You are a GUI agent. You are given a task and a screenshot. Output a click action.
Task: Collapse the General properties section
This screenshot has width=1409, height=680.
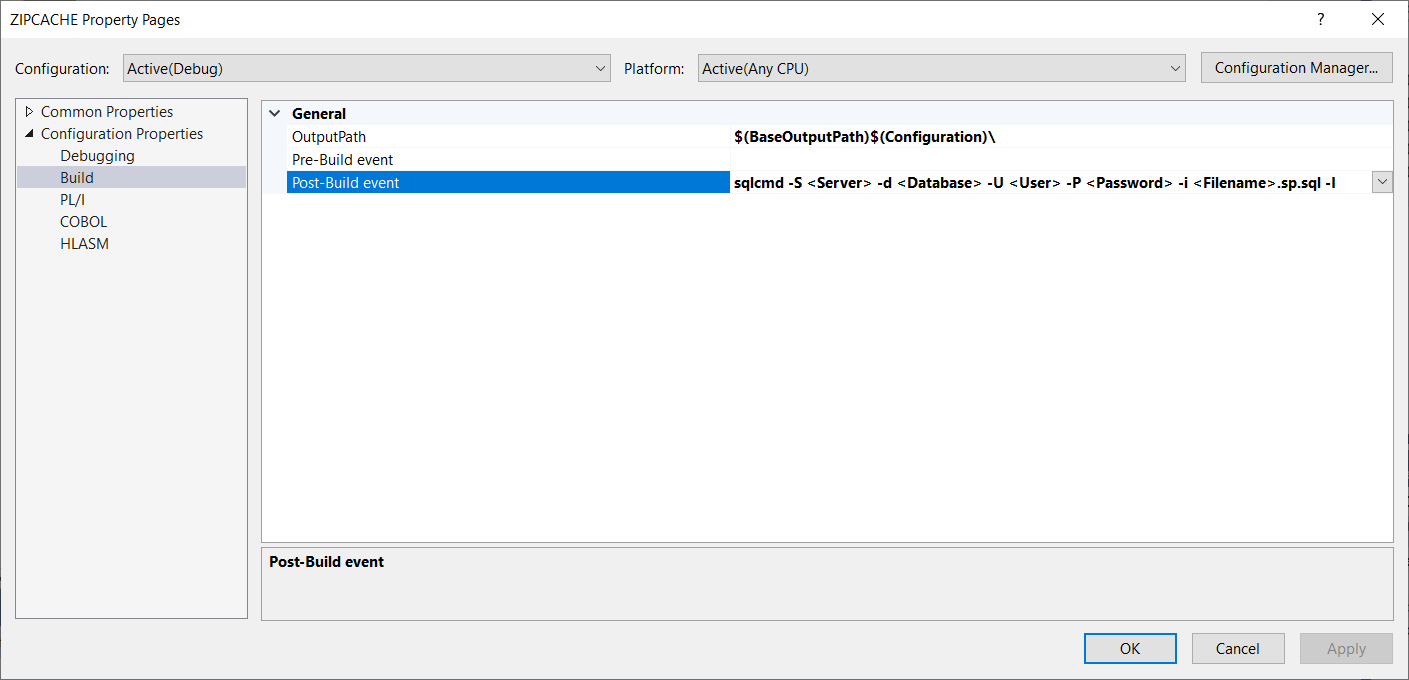point(275,113)
